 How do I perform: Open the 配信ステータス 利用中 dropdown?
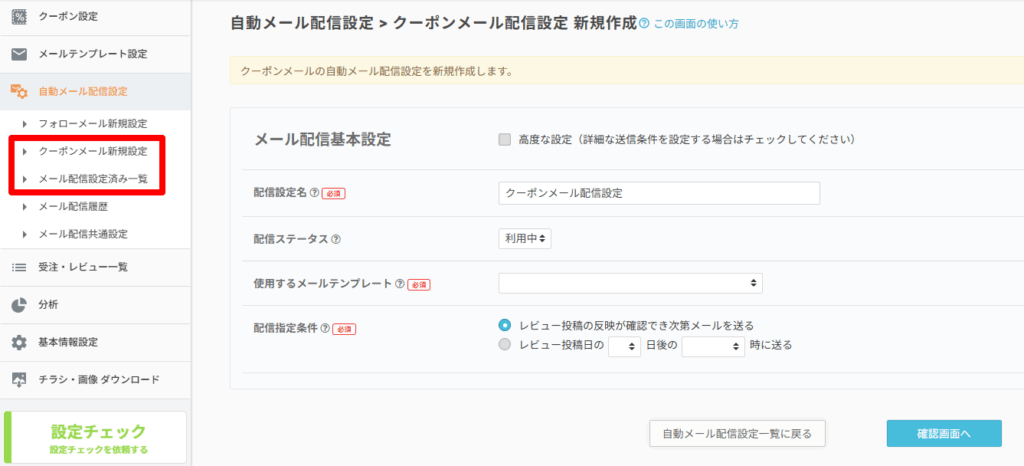tap(525, 239)
